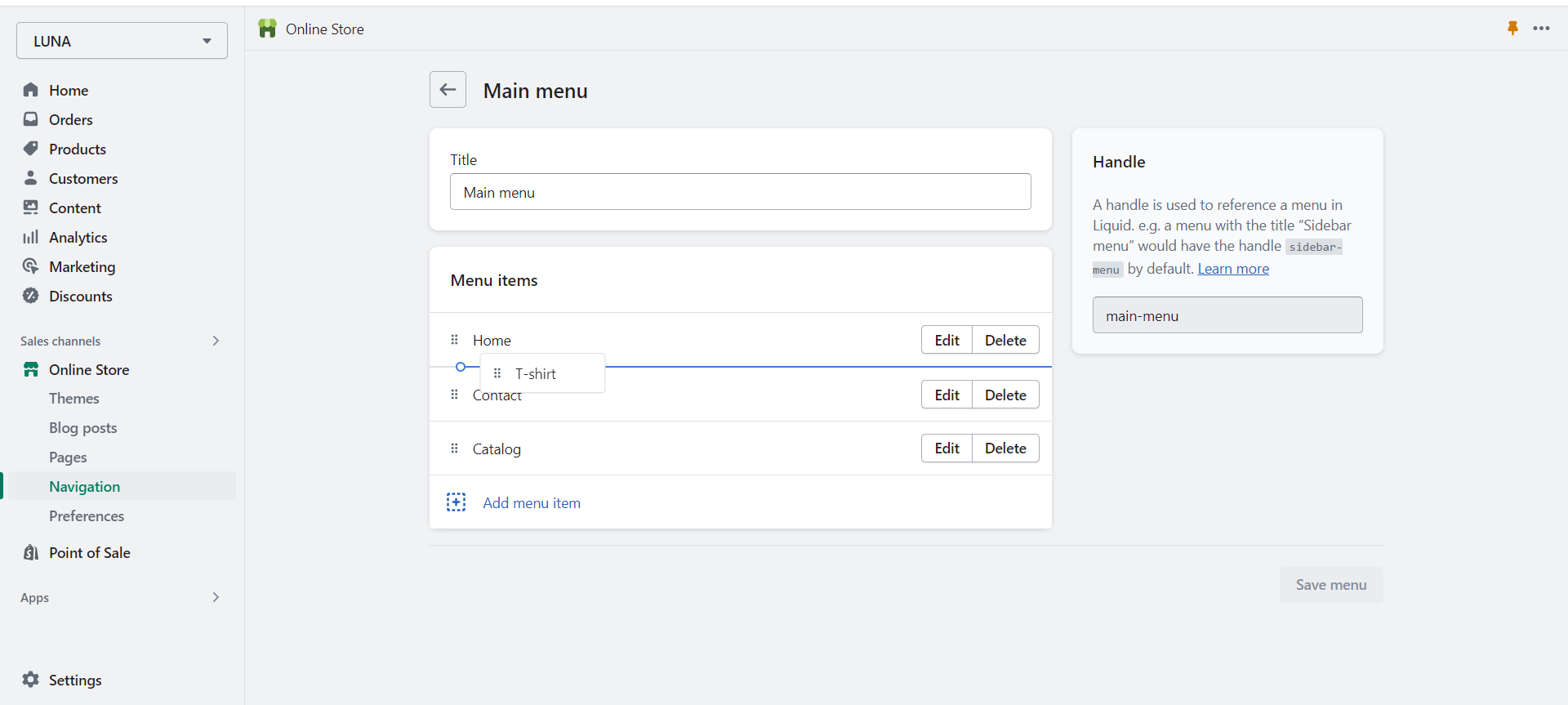Delete the Catalog menu item

1005,448
